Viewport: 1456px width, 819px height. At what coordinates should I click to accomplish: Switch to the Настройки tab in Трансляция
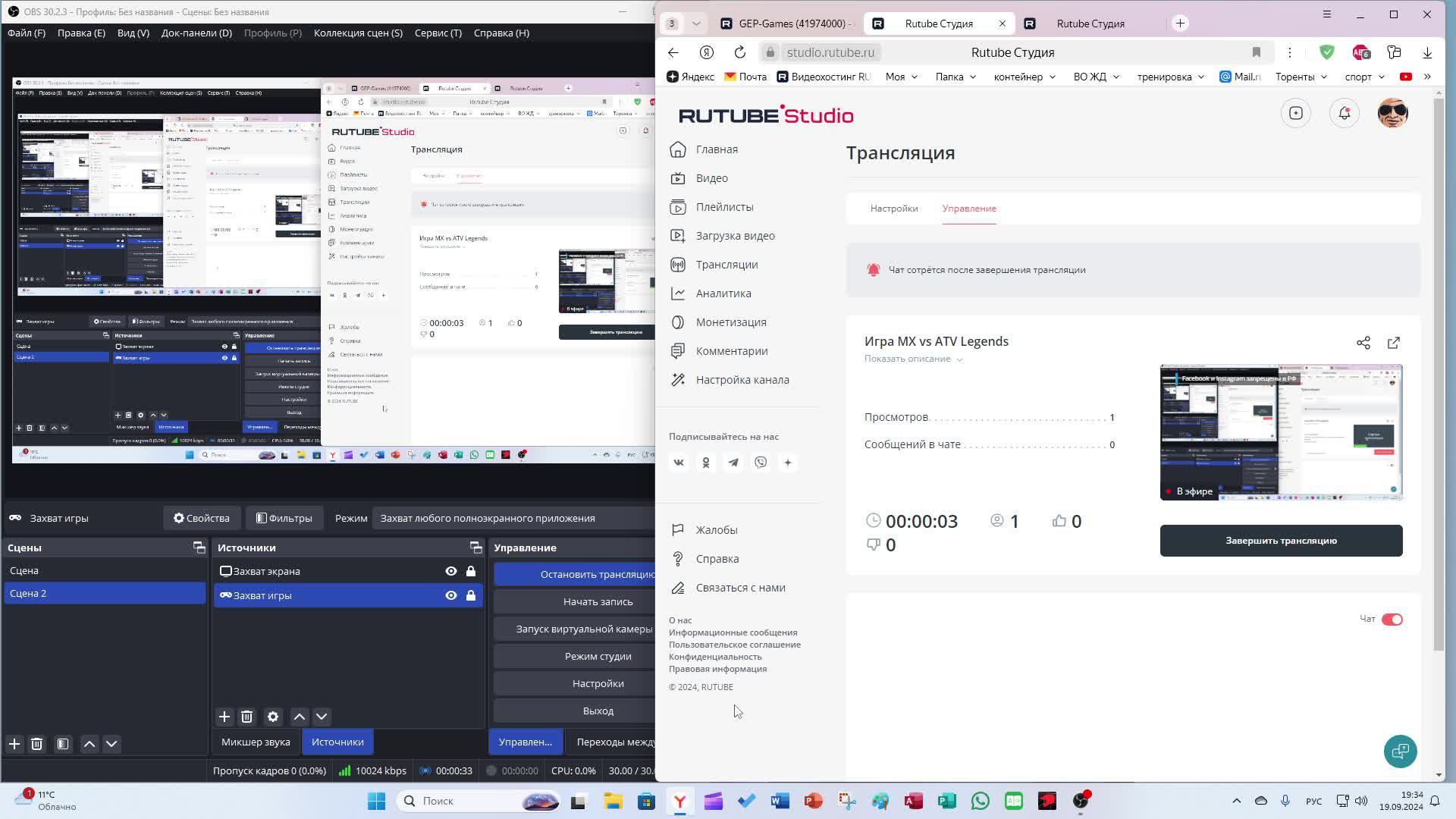pyautogui.click(x=894, y=209)
